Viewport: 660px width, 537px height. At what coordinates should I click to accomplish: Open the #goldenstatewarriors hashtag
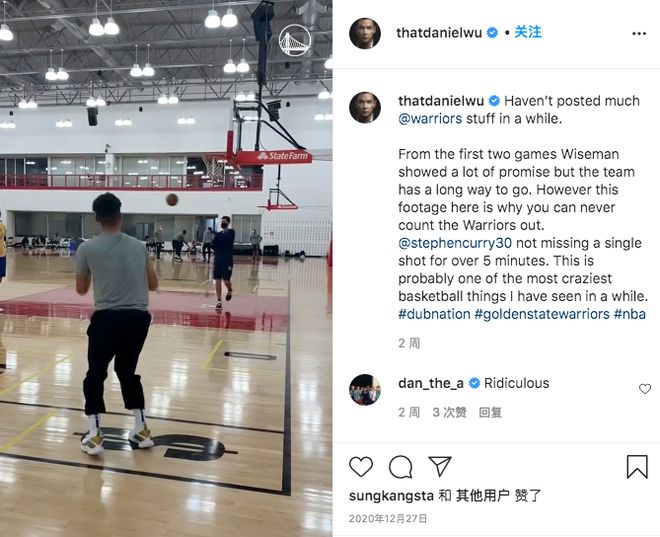coord(542,314)
